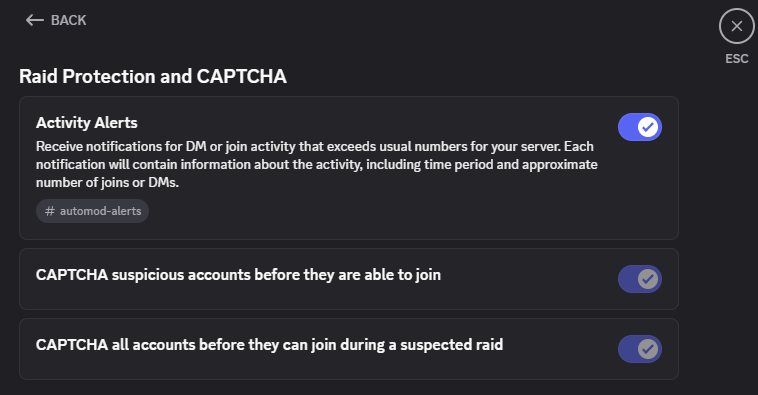Open the automod-alerts channel chip
The image size is (758, 395).
pyautogui.click(x=92, y=211)
